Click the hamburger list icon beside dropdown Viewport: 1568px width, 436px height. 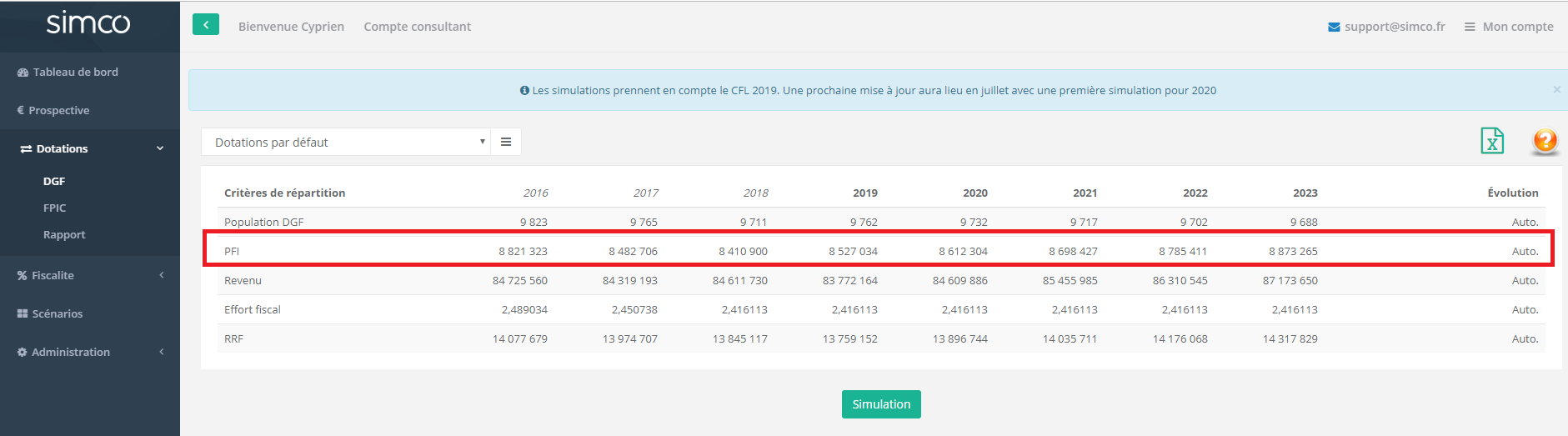point(506,142)
